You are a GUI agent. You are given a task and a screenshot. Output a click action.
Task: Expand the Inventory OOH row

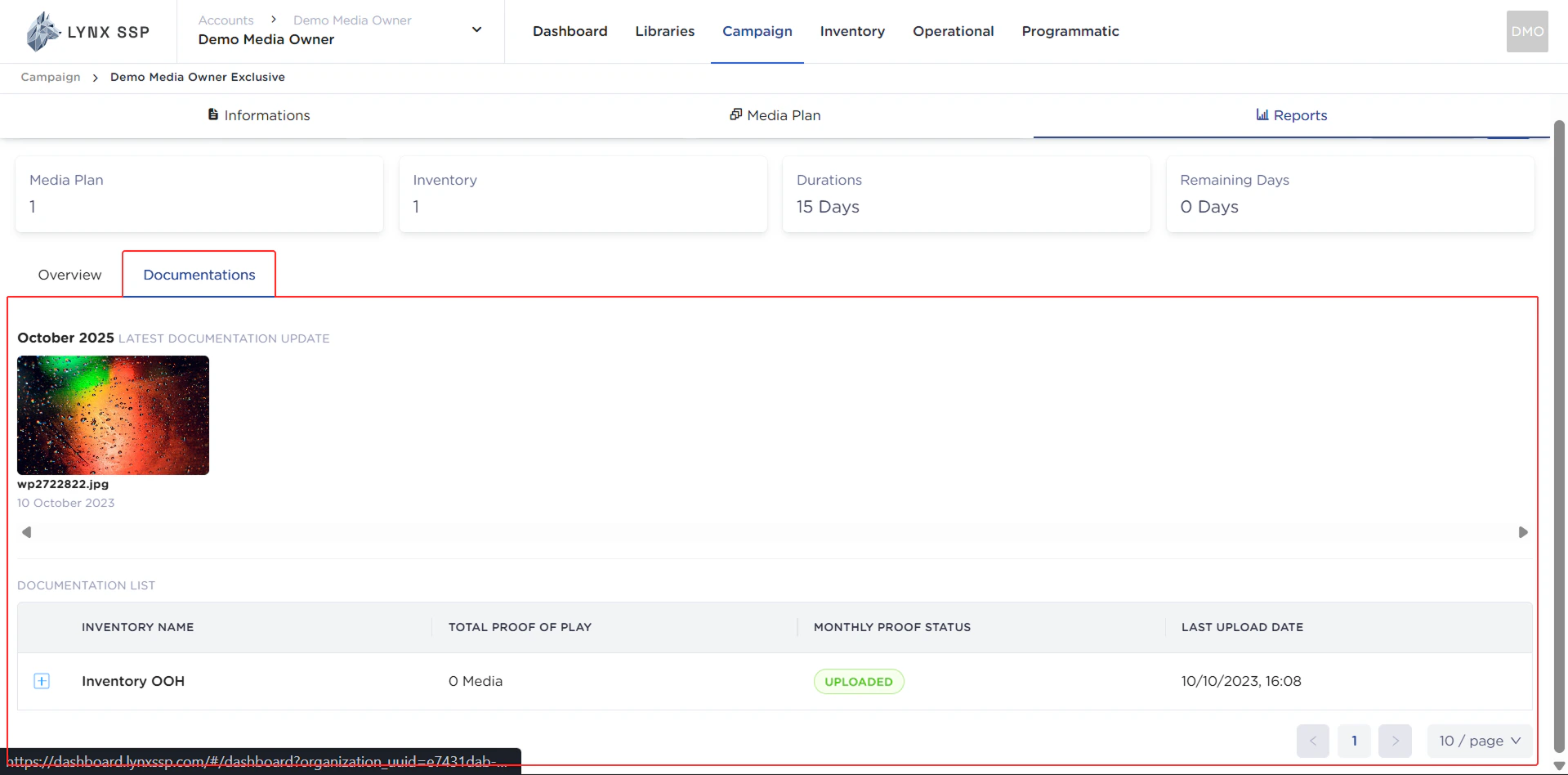[41, 681]
